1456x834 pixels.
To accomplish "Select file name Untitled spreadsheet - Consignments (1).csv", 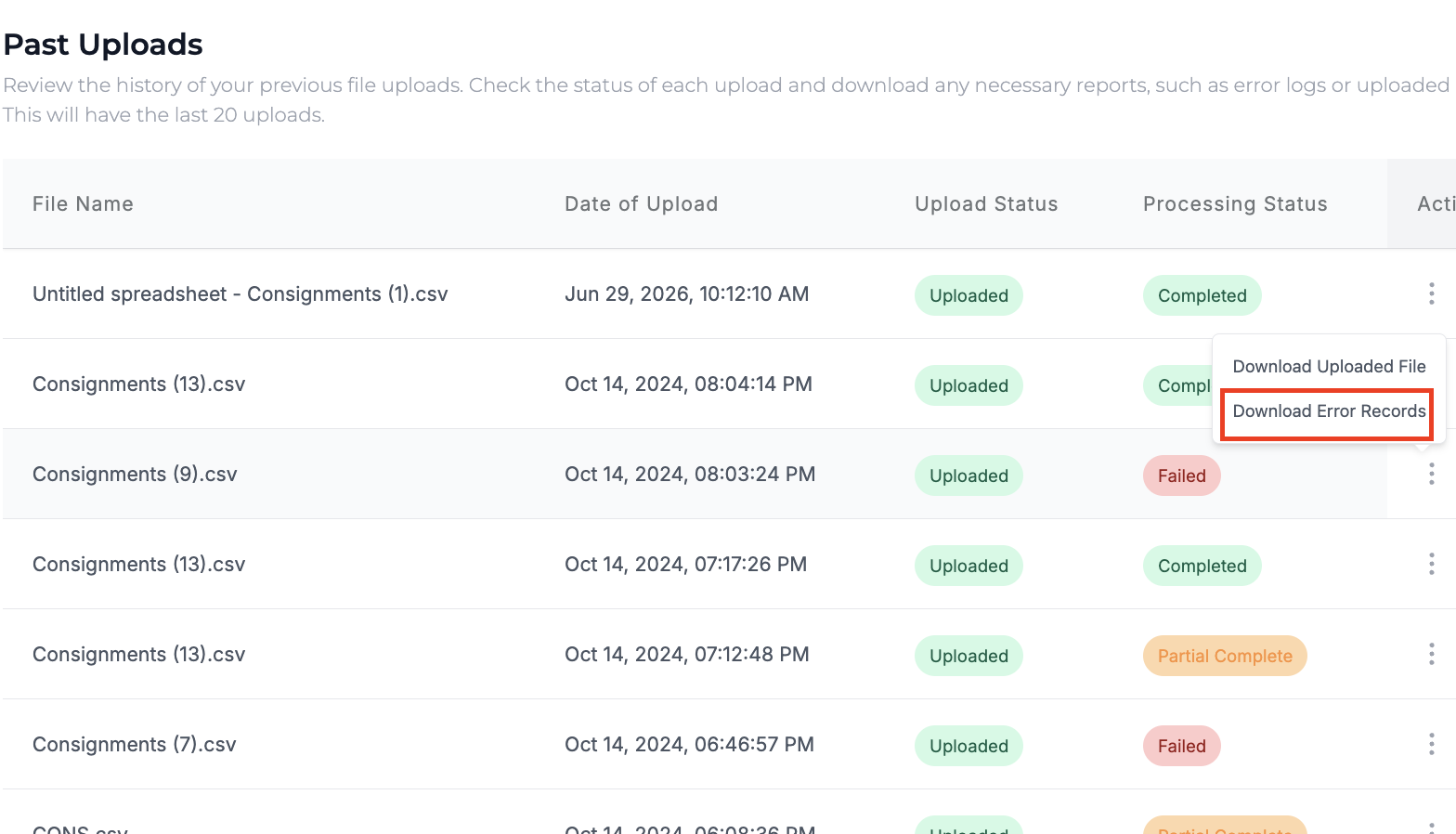I will point(240,294).
